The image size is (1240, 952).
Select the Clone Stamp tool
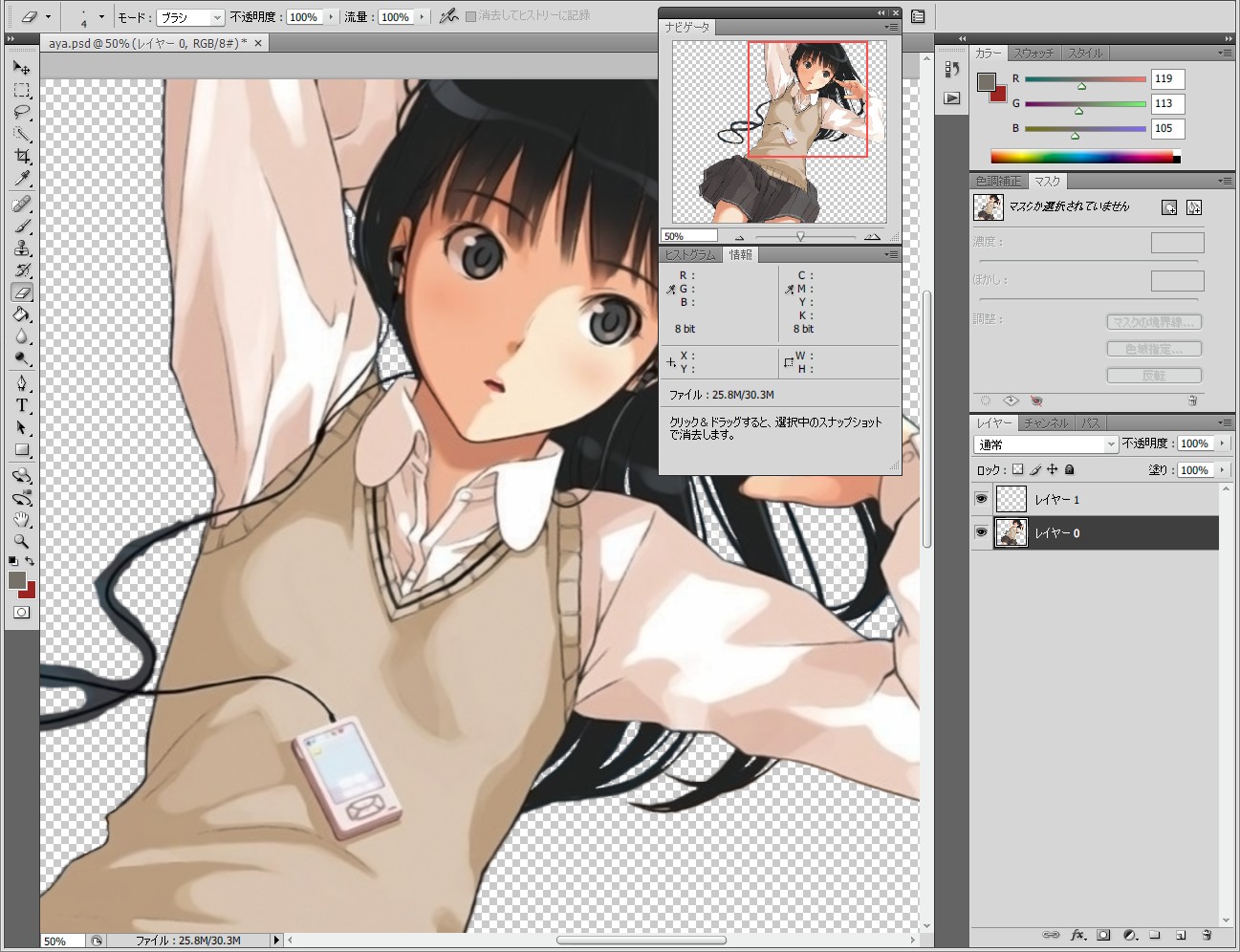pos(22,249)
